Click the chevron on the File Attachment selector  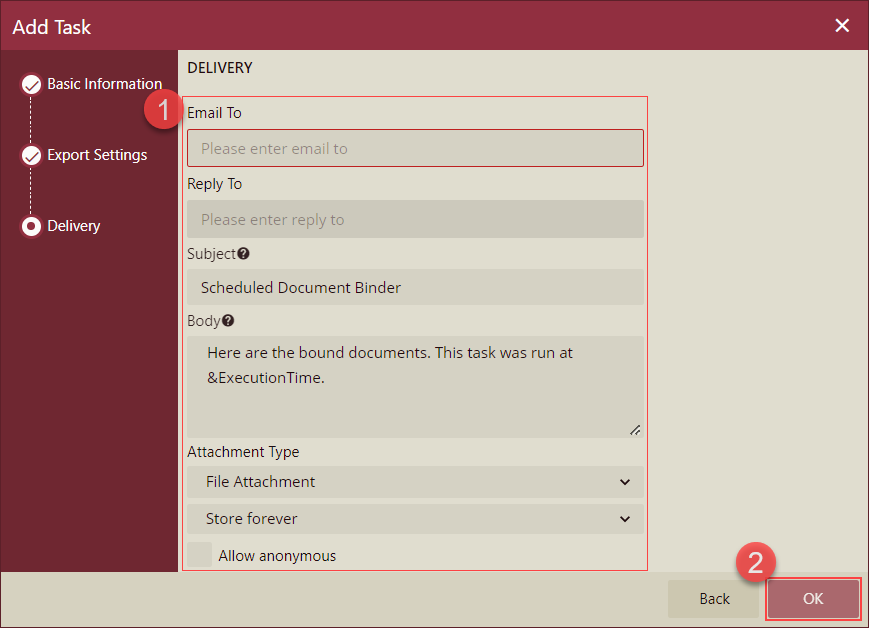(x=625, y=482)
